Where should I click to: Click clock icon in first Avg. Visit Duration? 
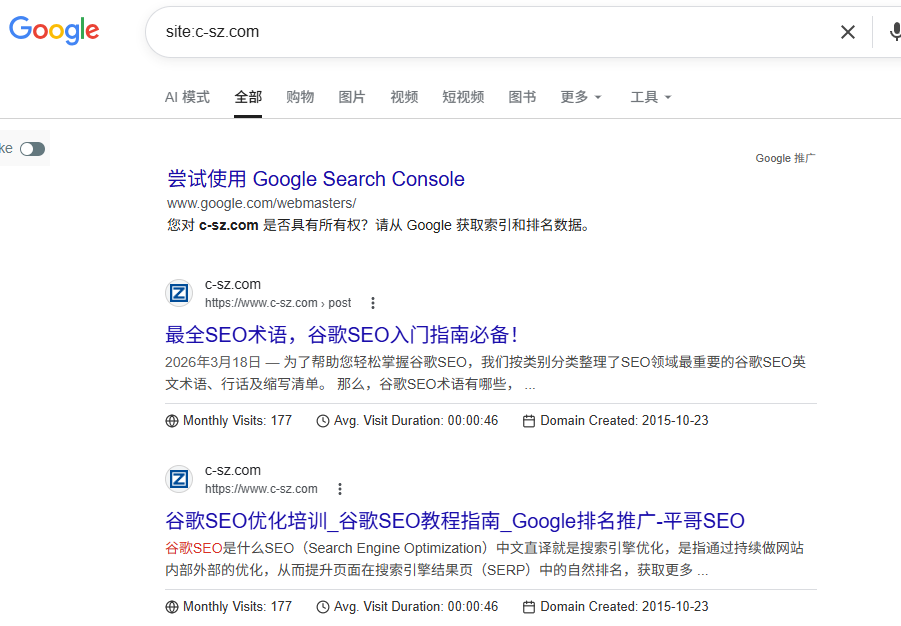[323, 421]
